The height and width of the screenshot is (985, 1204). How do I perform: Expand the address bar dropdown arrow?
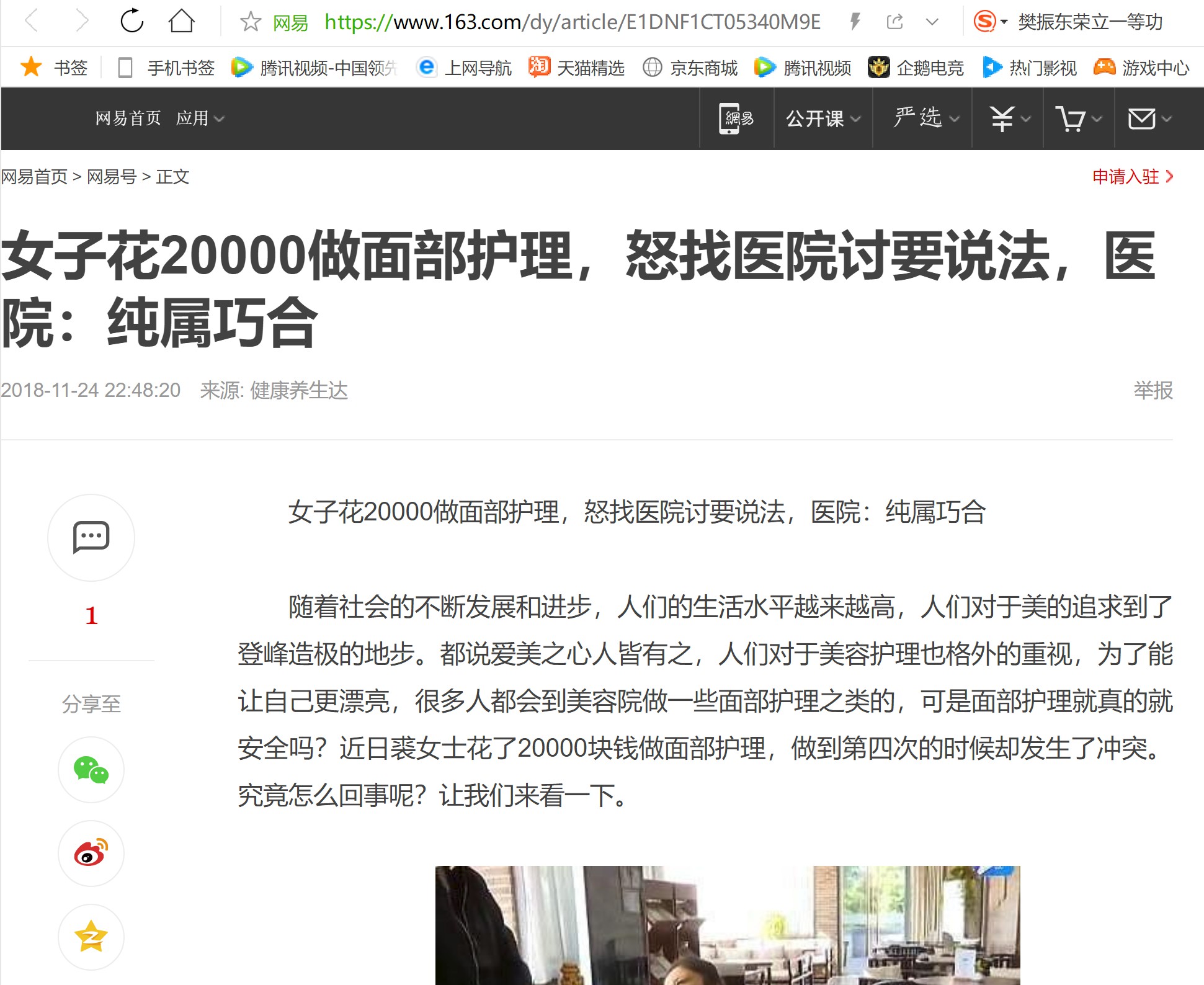[932, 23]
